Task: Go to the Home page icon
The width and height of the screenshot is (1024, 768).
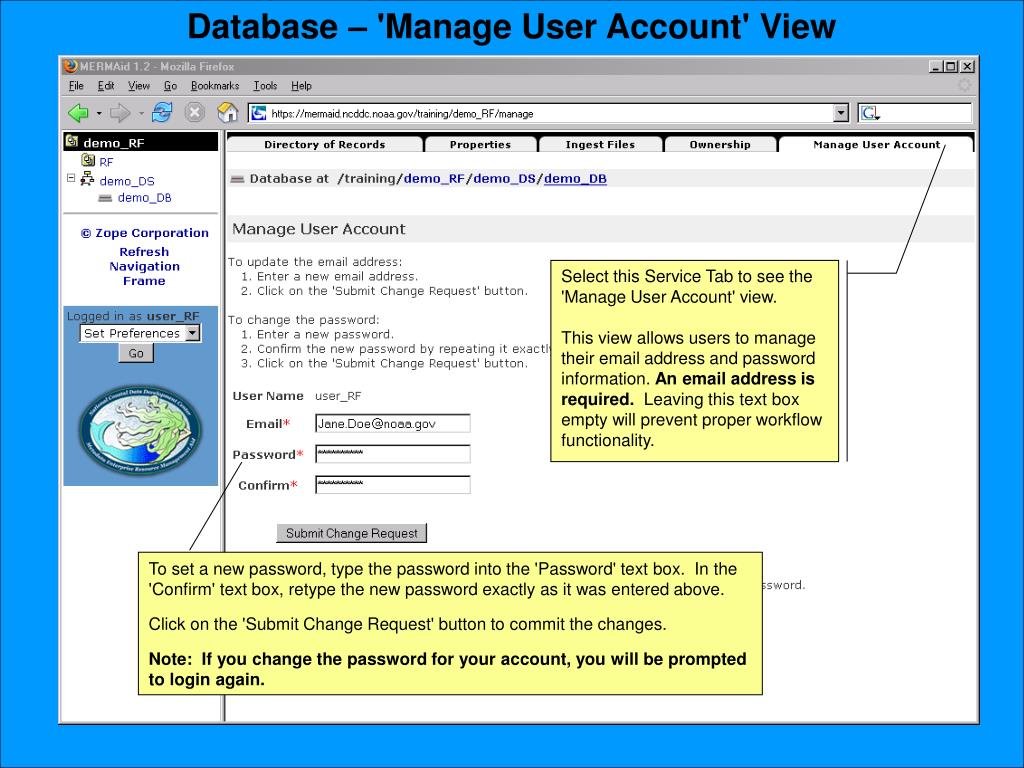Action: pyautogui.click(x=227, y=112)
